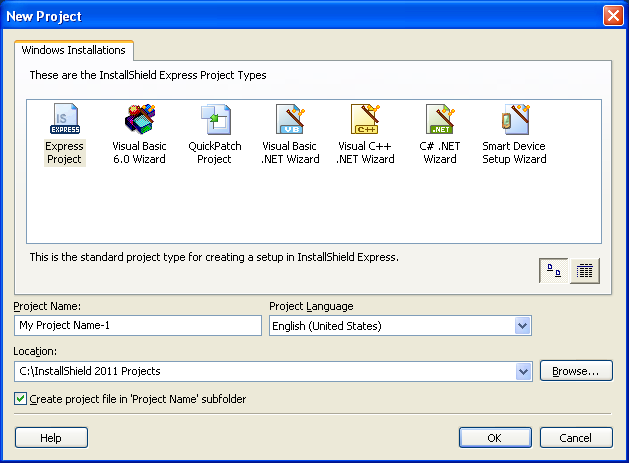Image resolution: width=629 pixels, height=463 pixels.
Task: Open the Windows Installations tab
Action: (x=73, y=50)
